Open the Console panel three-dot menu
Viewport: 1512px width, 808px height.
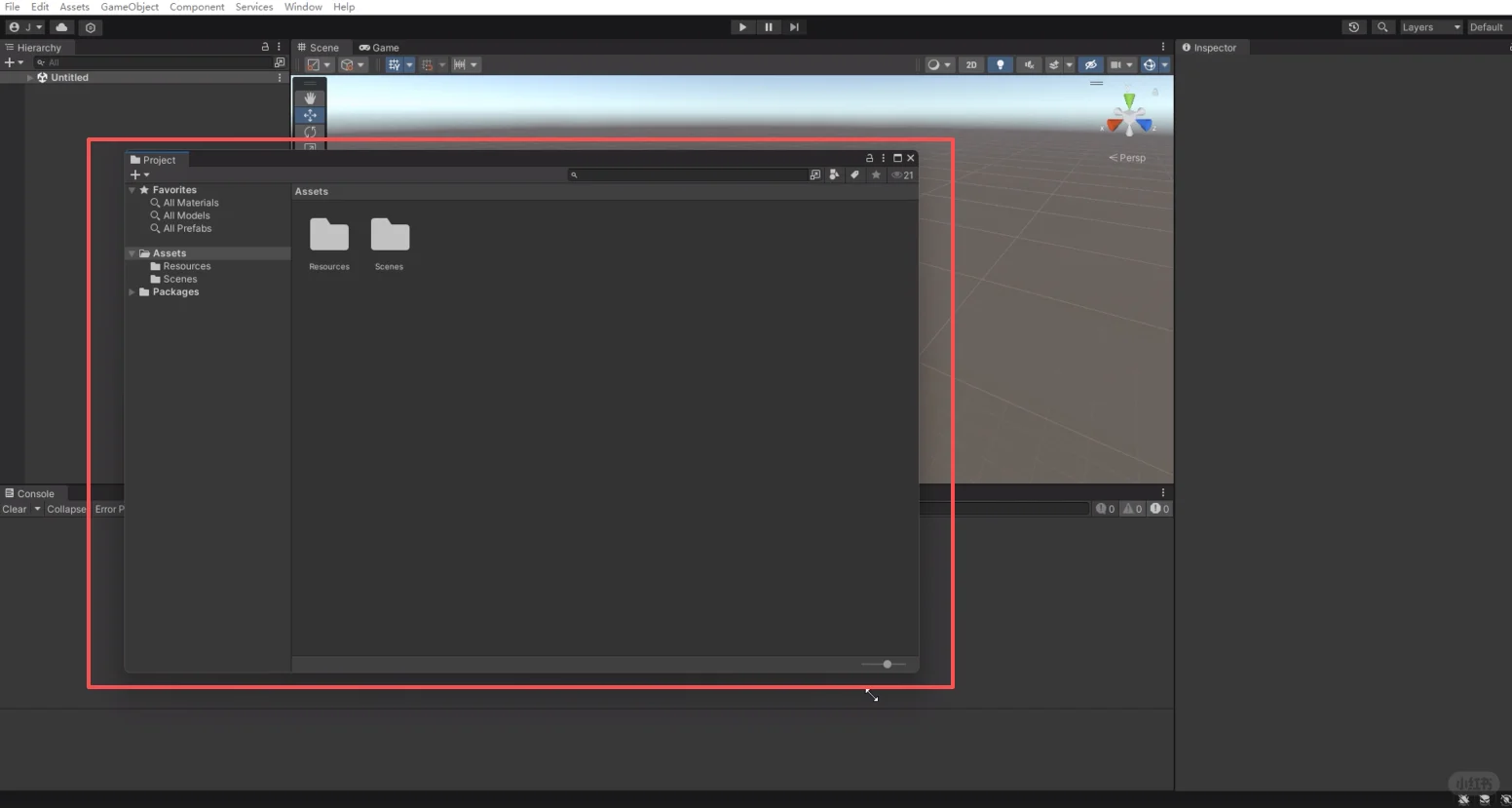(1162, 493)
